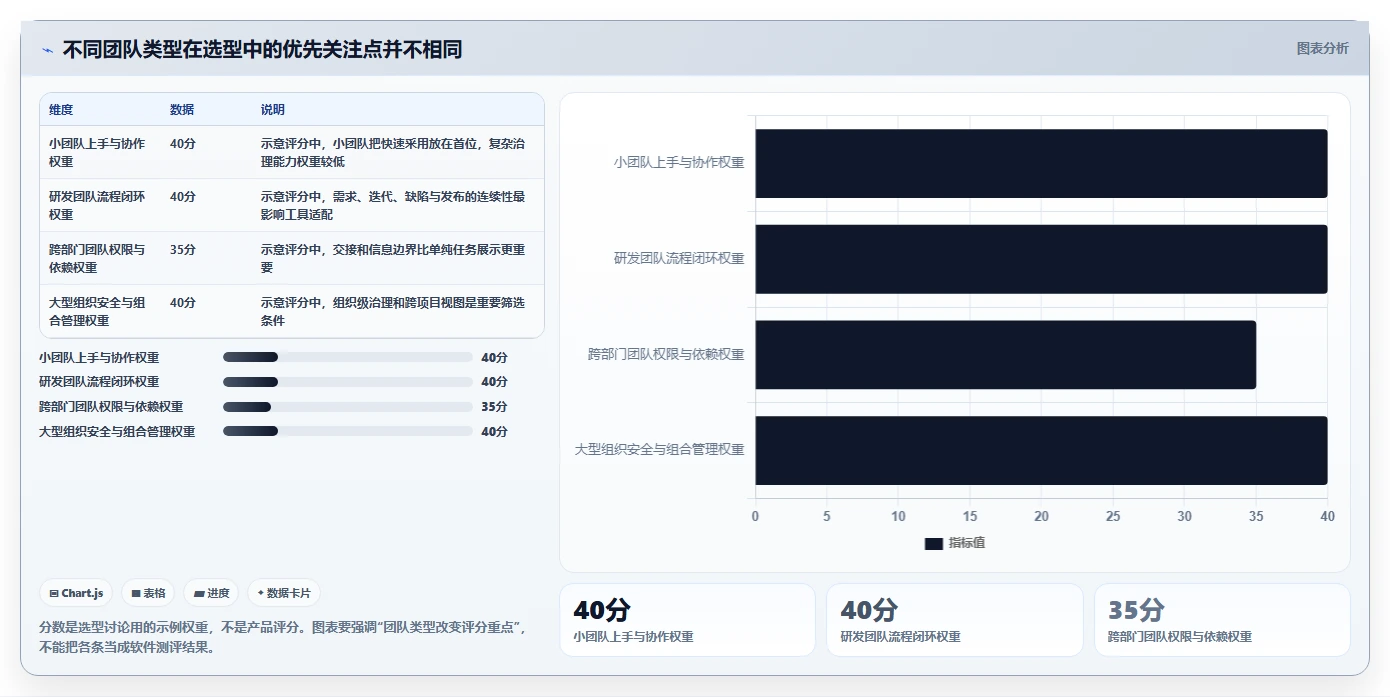Click the description starting 示意评分中，需求、迭代
This screenshot has height=697, width=1390.
click(393, 205)
